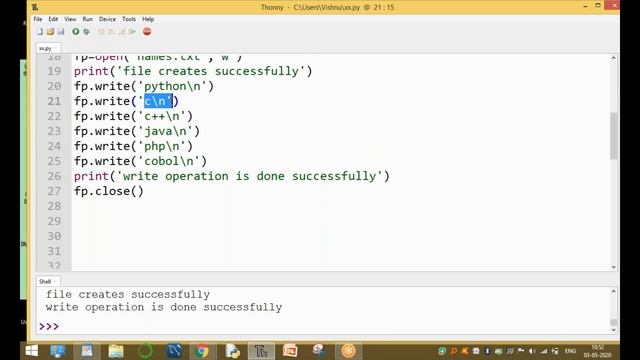
Task: Click the print 'write operation is done successfully' line
Action: 232,176
